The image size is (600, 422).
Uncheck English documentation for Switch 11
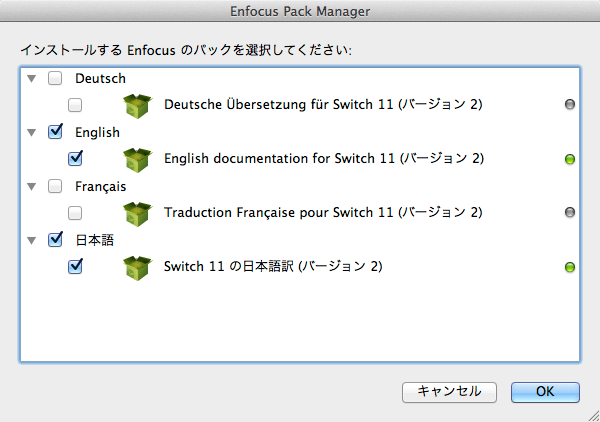tap(75, 158)
